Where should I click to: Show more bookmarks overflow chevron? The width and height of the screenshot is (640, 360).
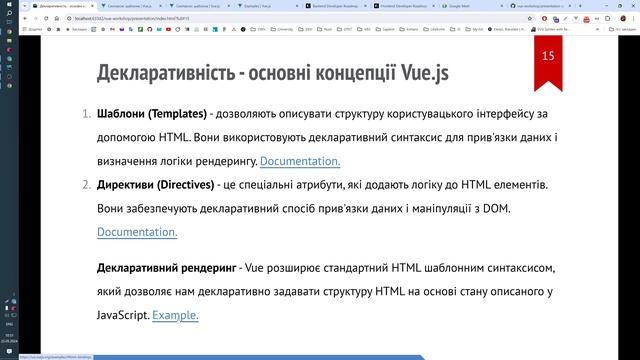click(x=597, y=29)
